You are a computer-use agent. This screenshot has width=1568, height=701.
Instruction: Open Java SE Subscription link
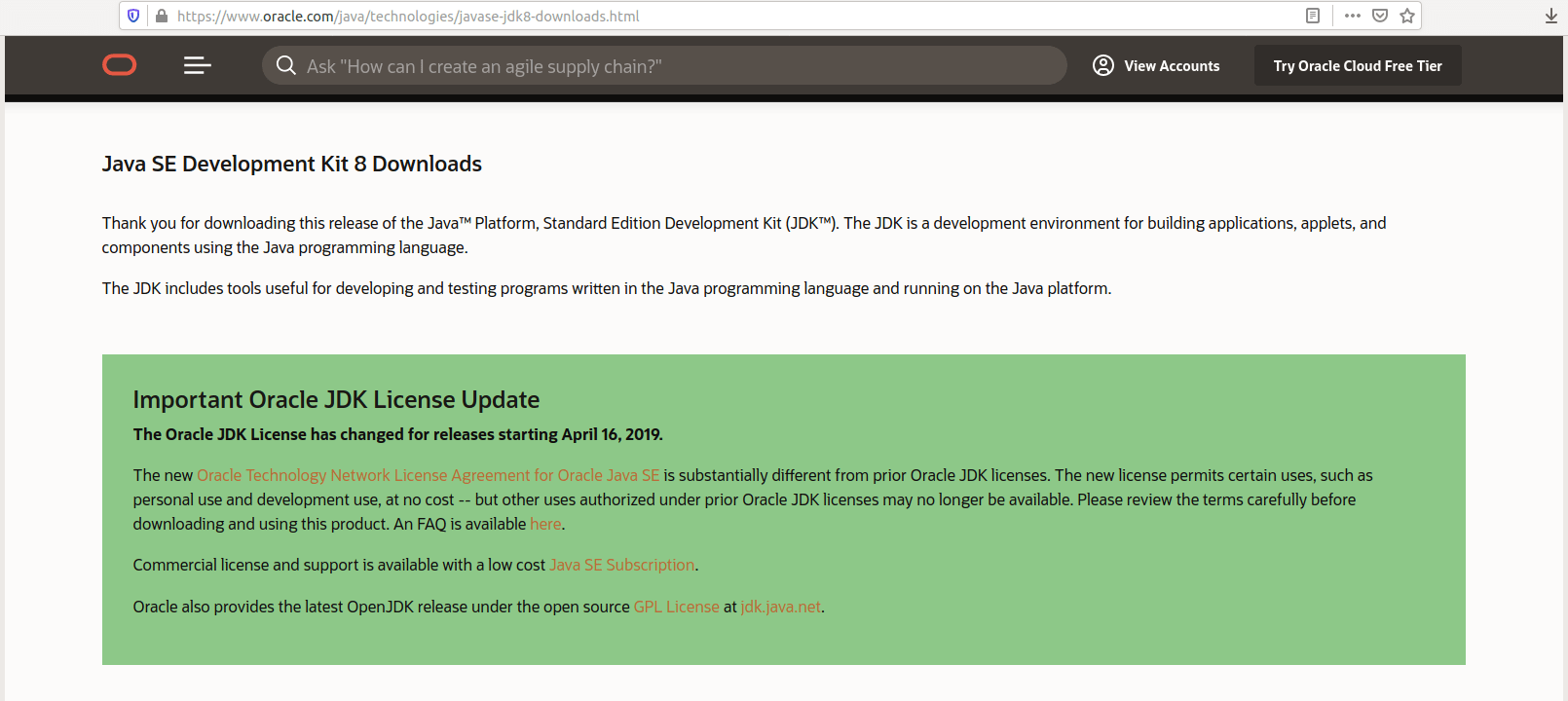pyautogui.click(x=622, y=565)
